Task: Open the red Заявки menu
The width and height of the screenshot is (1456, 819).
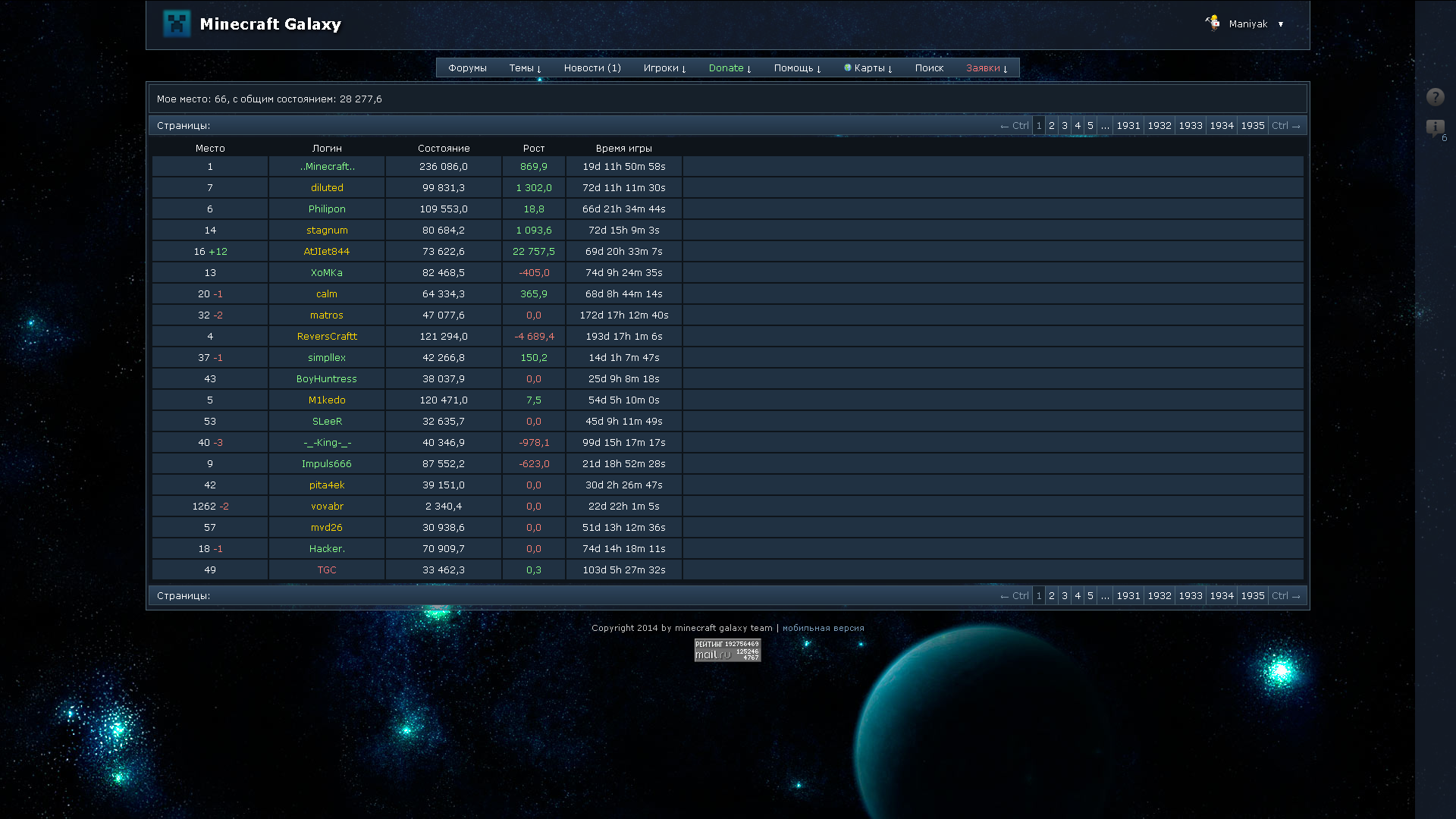Action: (x=987, y=68)
